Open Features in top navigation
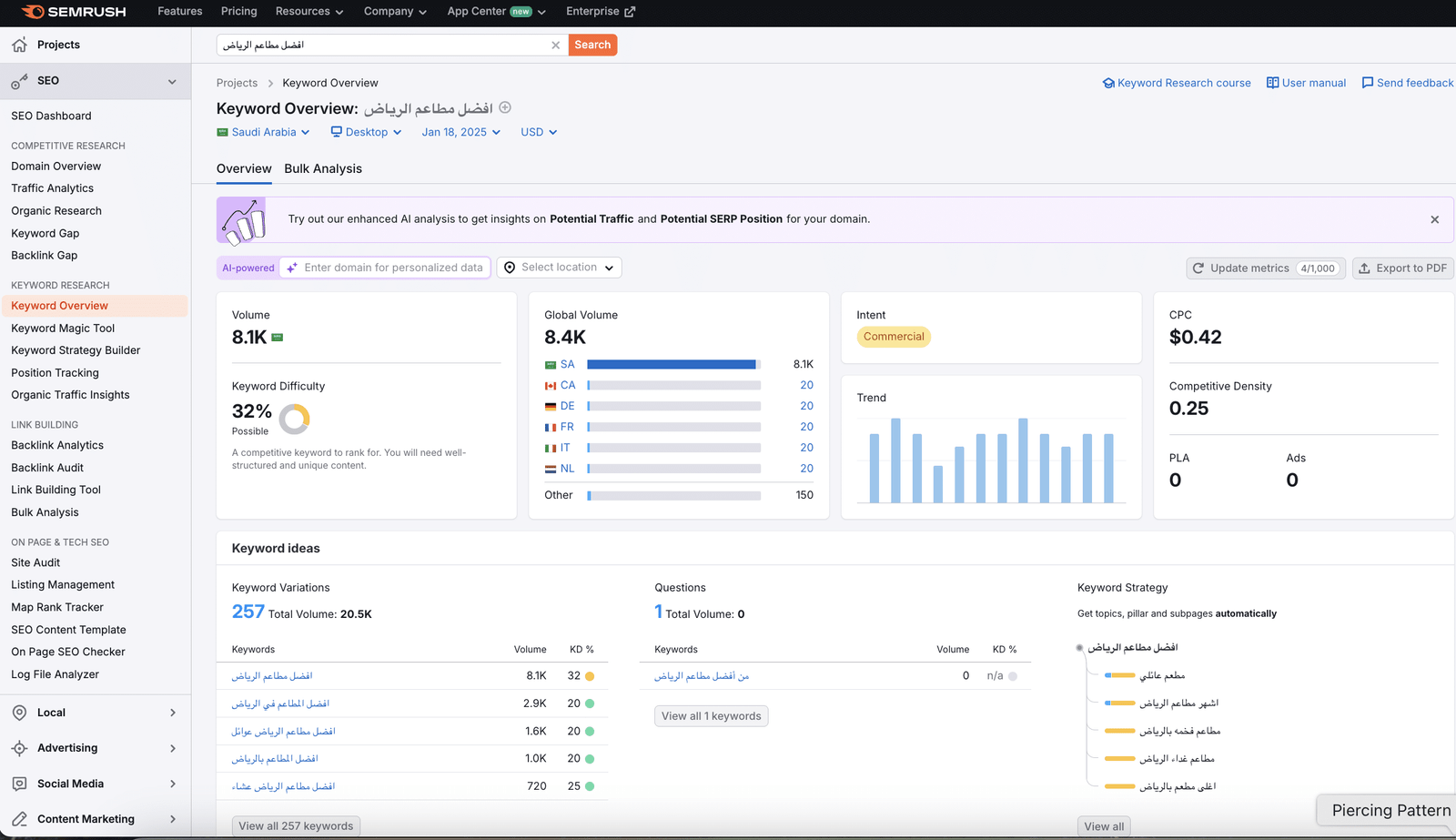 (x=180, y=12)
